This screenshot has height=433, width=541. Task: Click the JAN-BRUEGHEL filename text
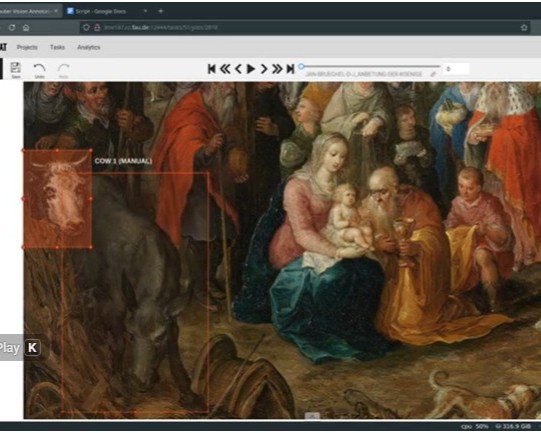pos(364,74)
